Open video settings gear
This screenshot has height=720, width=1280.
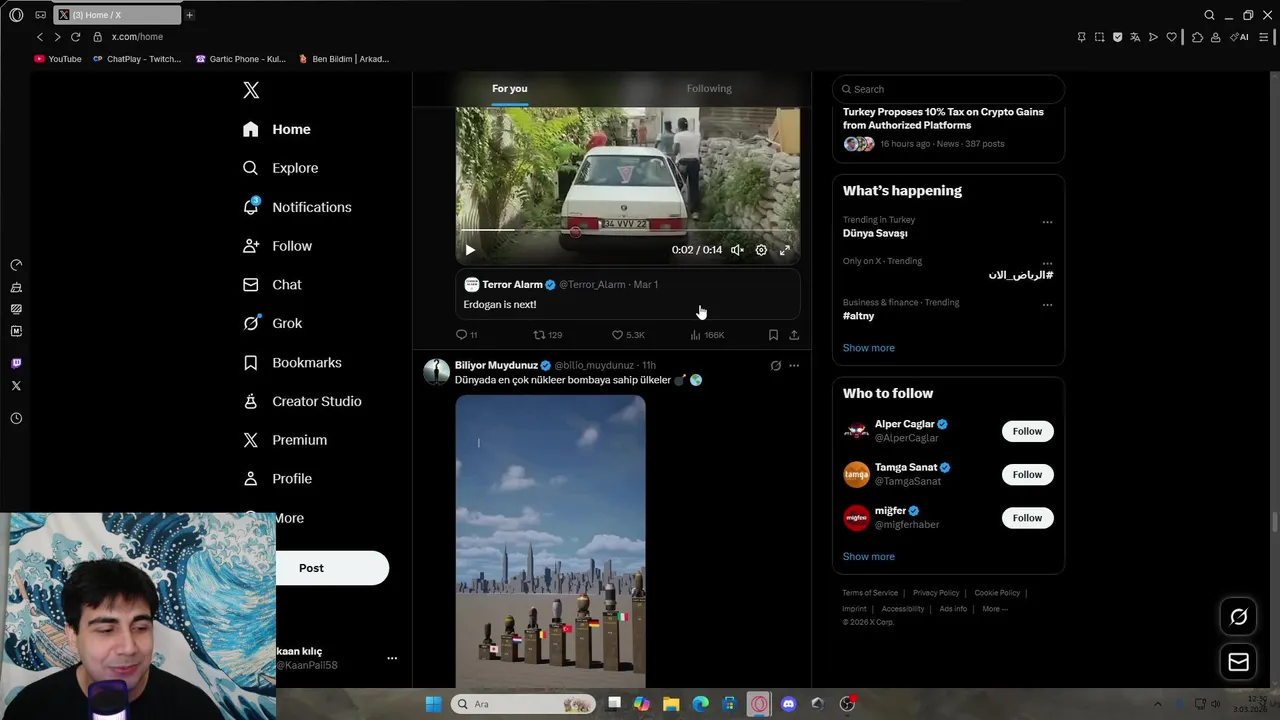761,250
